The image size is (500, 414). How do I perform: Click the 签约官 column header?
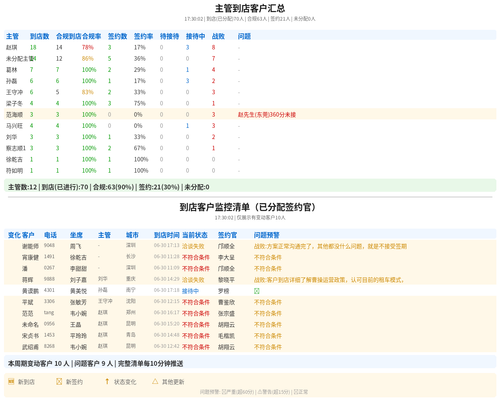pyautogui.click(x=227, y=235)
